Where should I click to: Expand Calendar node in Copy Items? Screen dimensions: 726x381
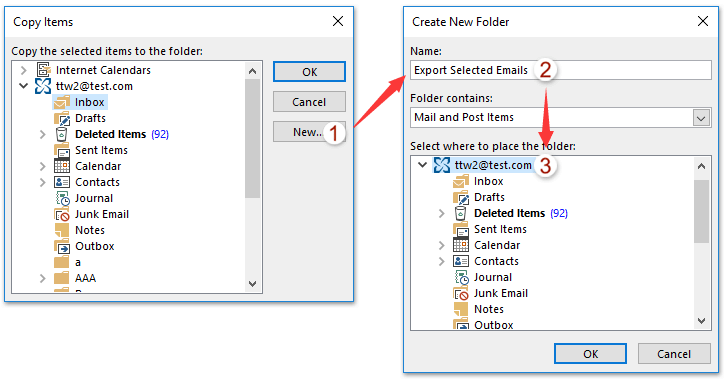pos(43,166)
